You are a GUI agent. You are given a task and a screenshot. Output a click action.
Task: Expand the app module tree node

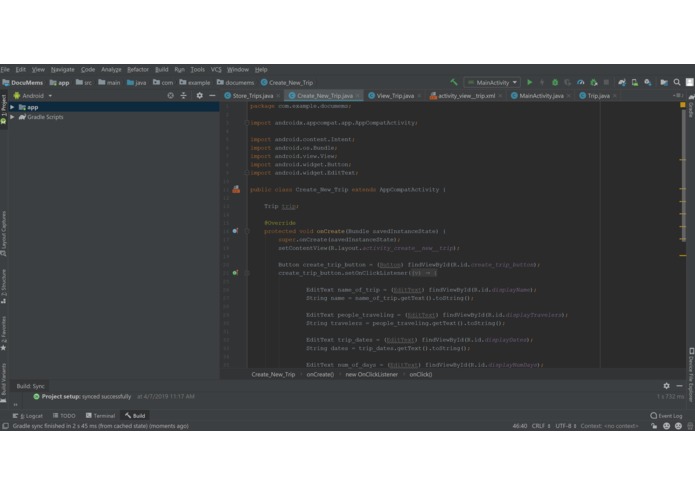point(12,107)
